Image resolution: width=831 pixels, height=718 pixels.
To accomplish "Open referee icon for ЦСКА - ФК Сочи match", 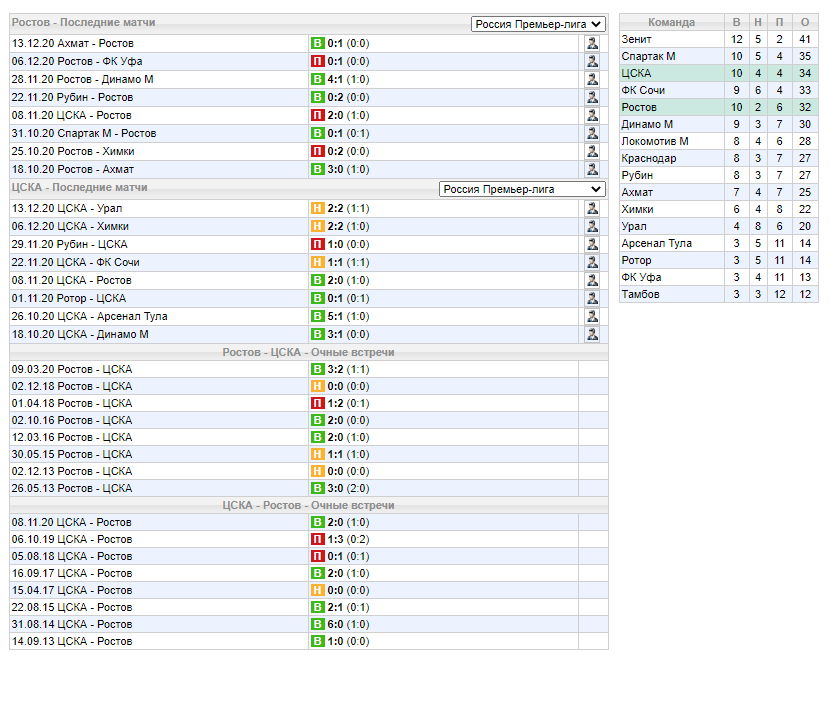I will 592,262.
